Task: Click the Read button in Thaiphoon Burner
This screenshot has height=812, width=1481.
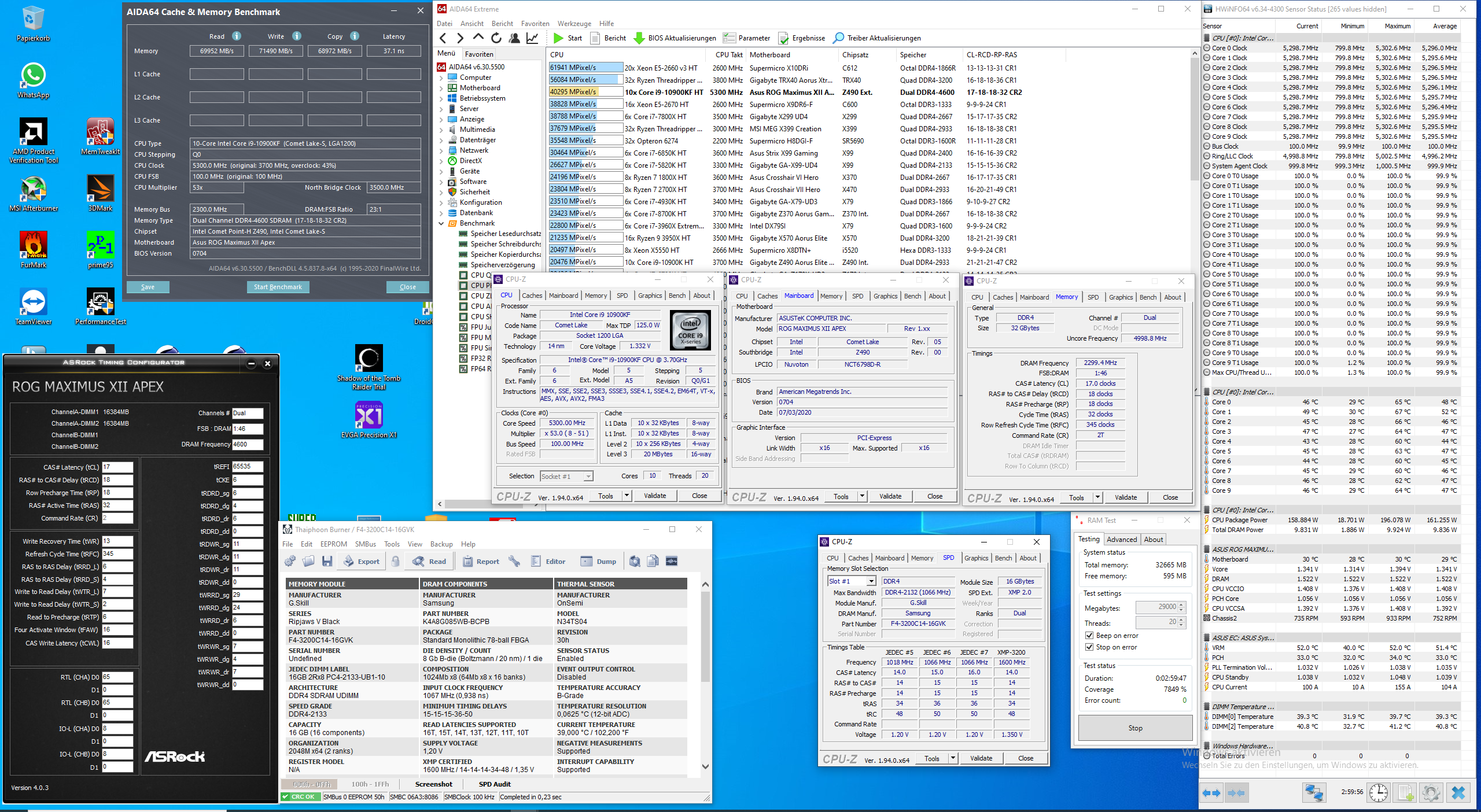Action: [429, 561]
